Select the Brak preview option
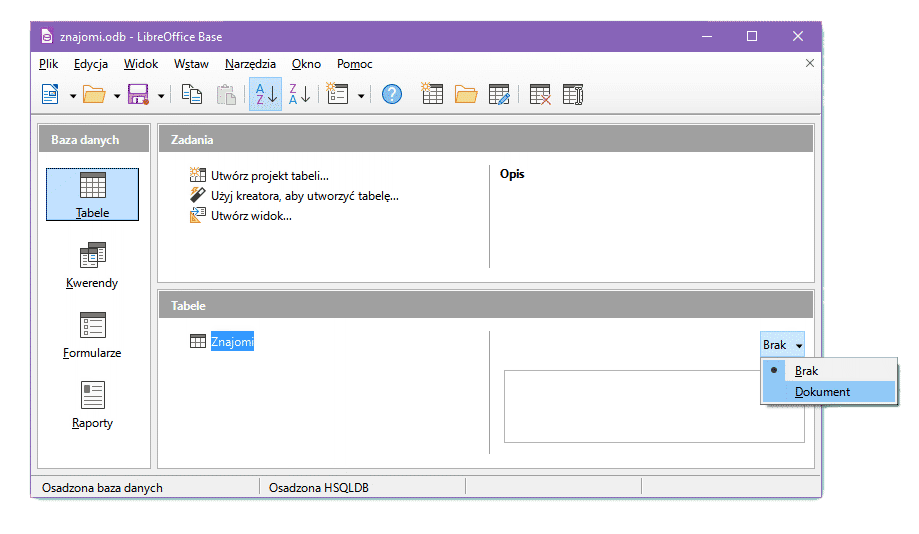Screen dimensions: 919x534 pos(806,371)
